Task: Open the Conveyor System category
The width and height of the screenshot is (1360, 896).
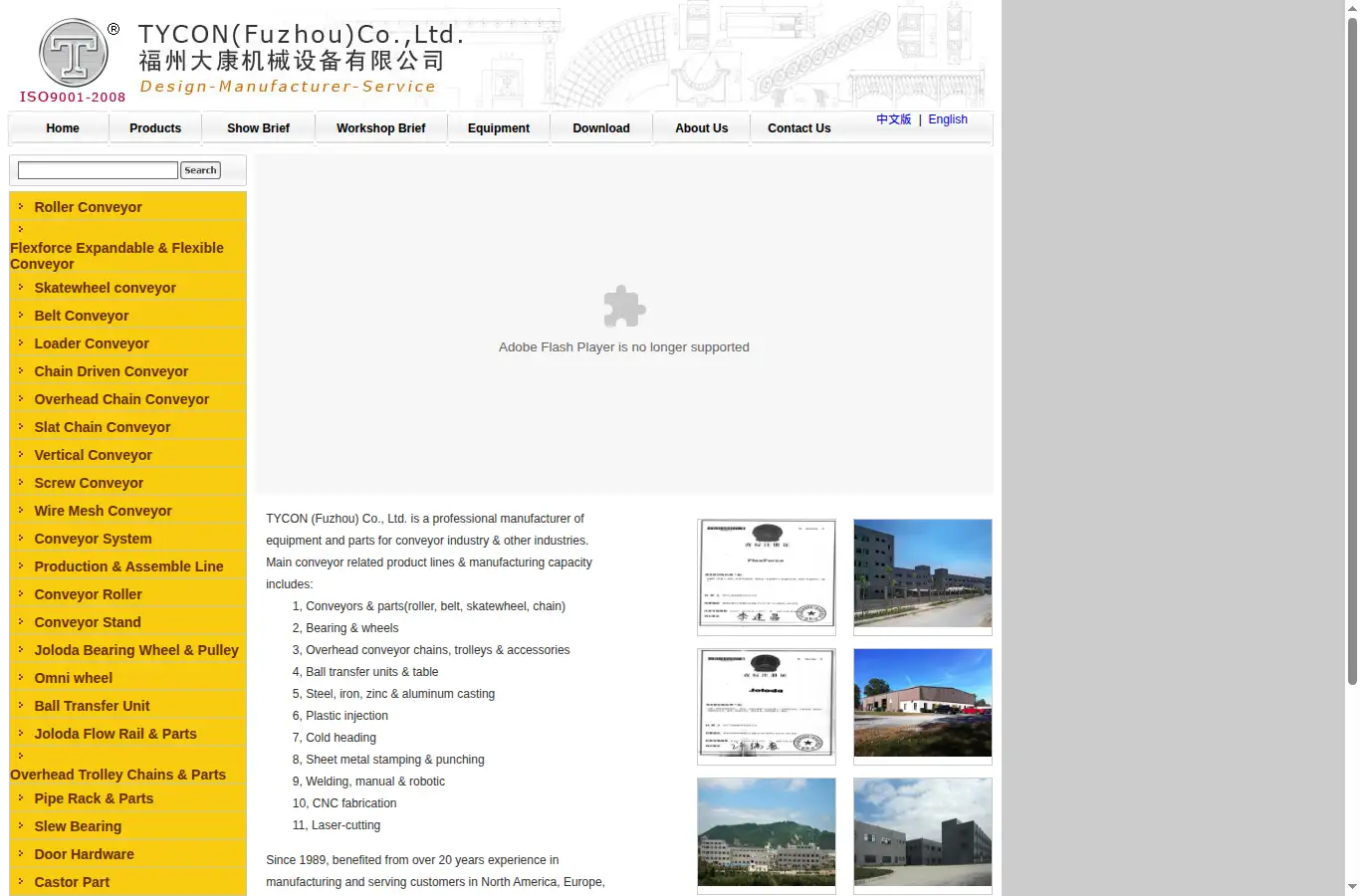Action: (x=93, y=539)
